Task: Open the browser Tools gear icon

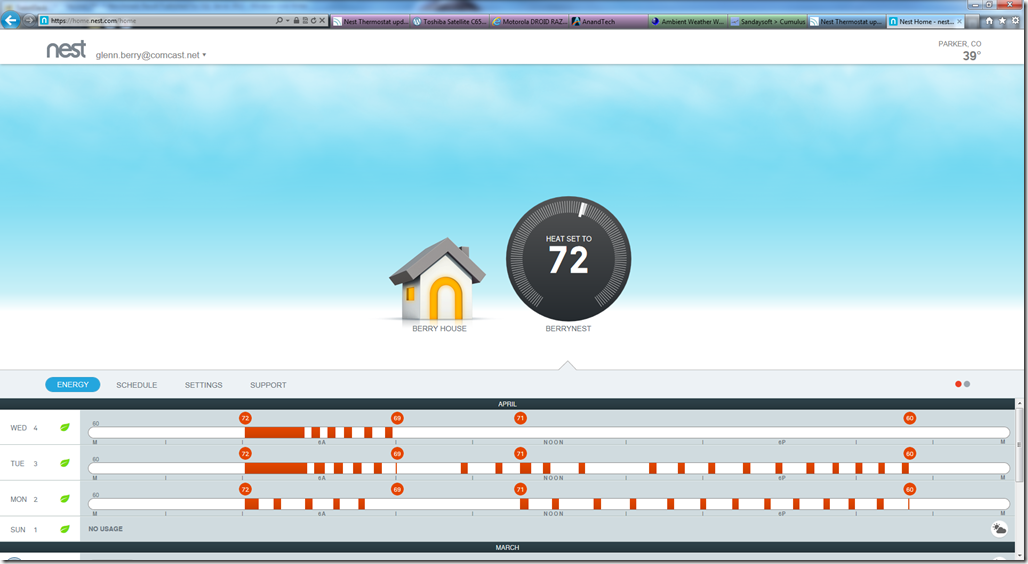Action: 1016,21
